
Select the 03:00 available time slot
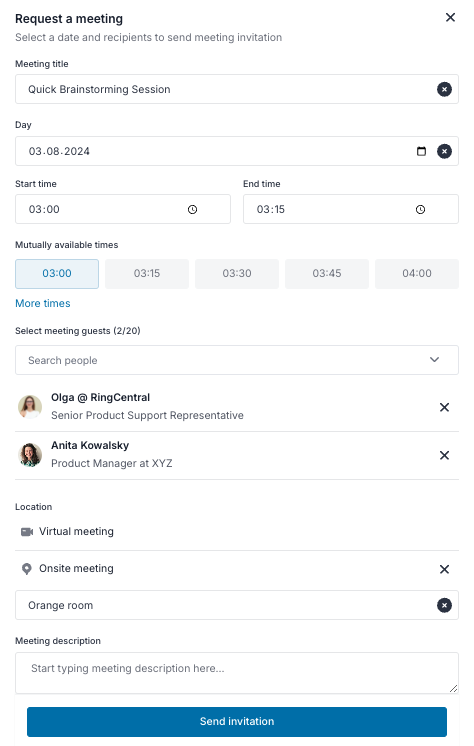click(57, 274)
